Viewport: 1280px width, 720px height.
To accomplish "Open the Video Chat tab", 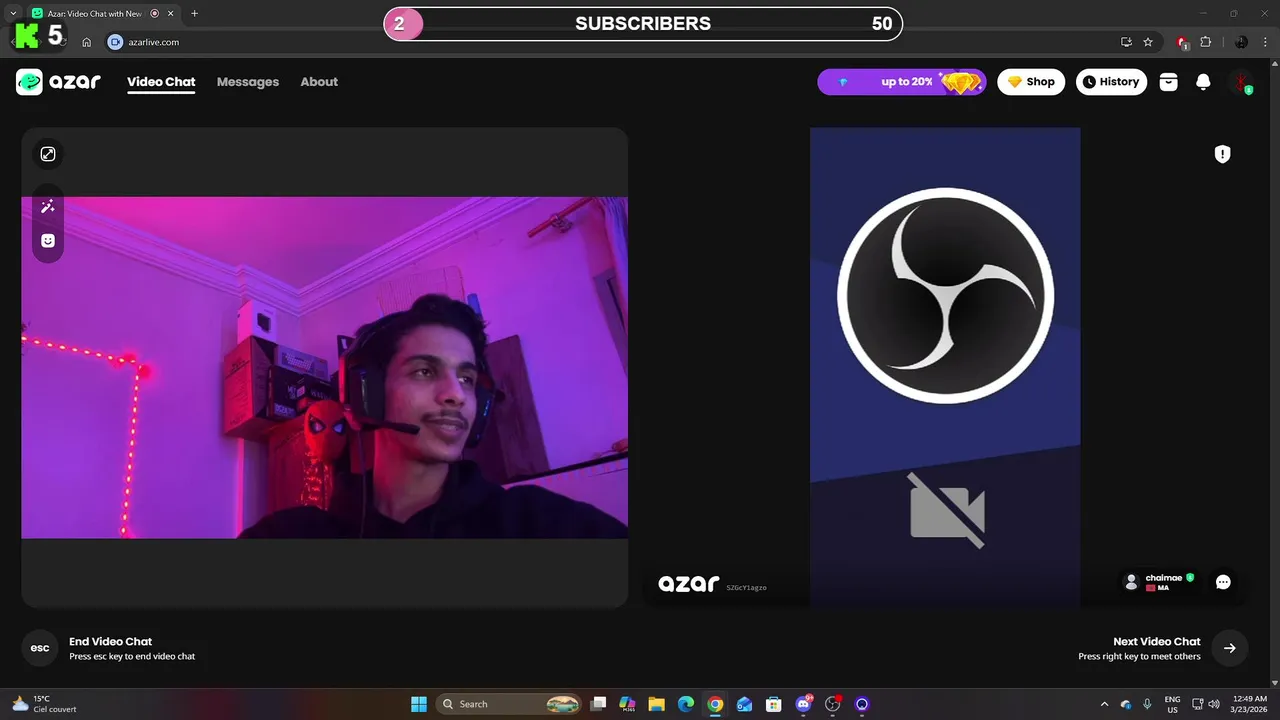I will pyautogui.click(x=161, y=82).
